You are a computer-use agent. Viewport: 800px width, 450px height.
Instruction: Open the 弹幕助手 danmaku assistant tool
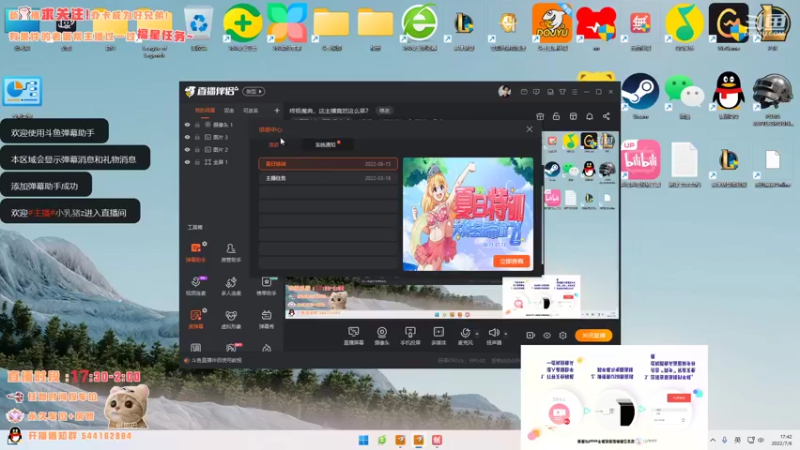click(x=196, y=252)
